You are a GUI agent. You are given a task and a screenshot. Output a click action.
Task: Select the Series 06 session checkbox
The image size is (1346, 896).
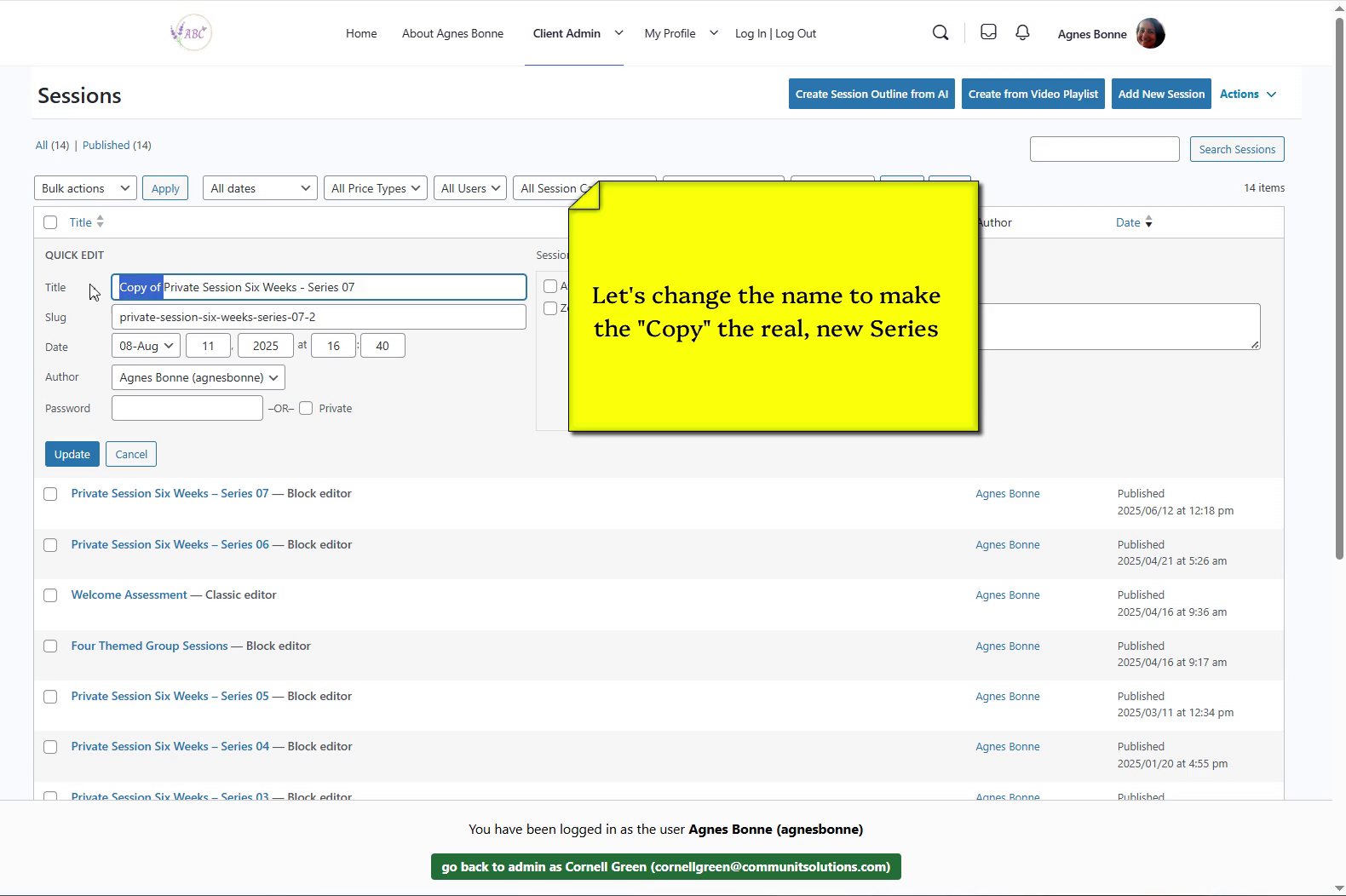pos(50,545)
